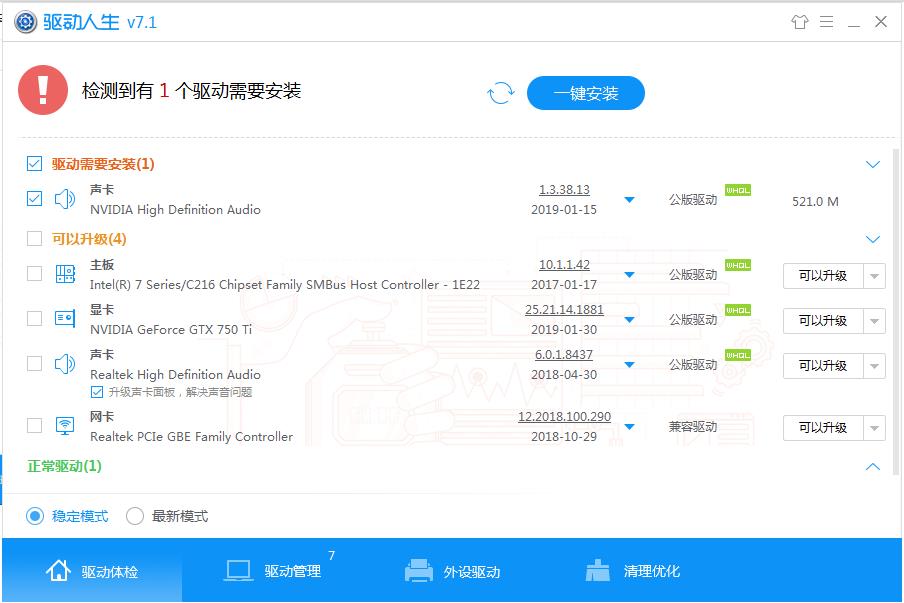The height and width of the screenshot is (603, 904).
Task: Check the Realtek PCIe GBE Family Controller checkbox
Action: [x=34, y=425]
